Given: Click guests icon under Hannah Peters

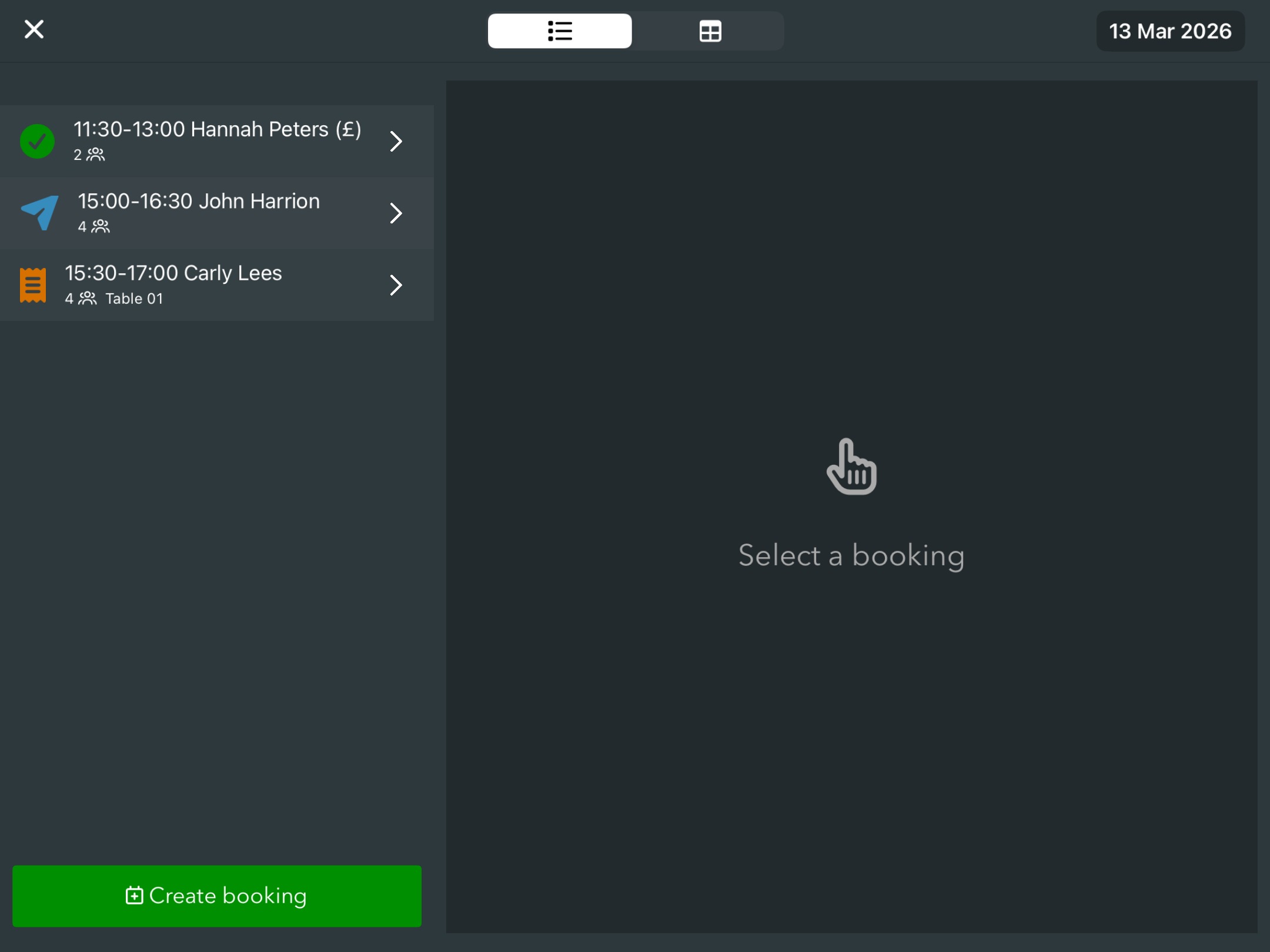Looking at the screenshot, I should click(x=95, y=155).
